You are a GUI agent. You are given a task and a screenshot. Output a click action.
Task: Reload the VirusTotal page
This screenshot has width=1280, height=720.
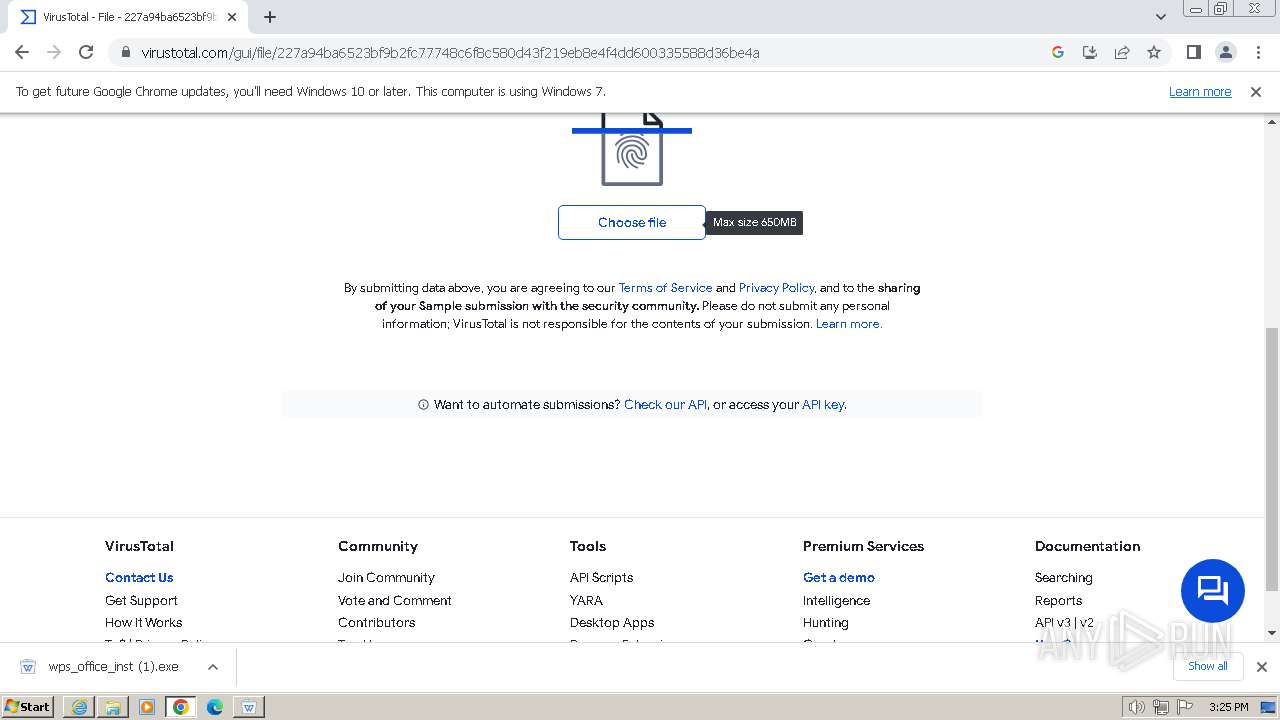click(86, 52)
